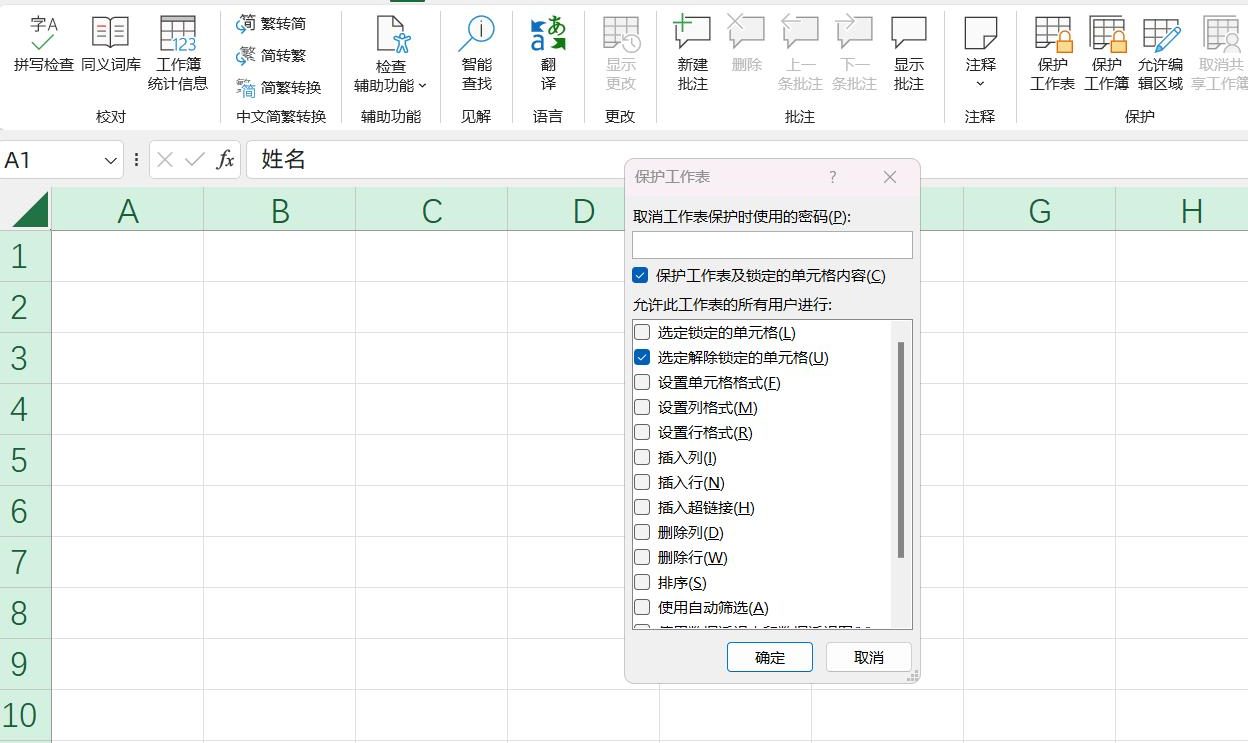Allow 插入行 by checking it
The height and width of the screenshot is (743, 1248).
coord(643,482)
